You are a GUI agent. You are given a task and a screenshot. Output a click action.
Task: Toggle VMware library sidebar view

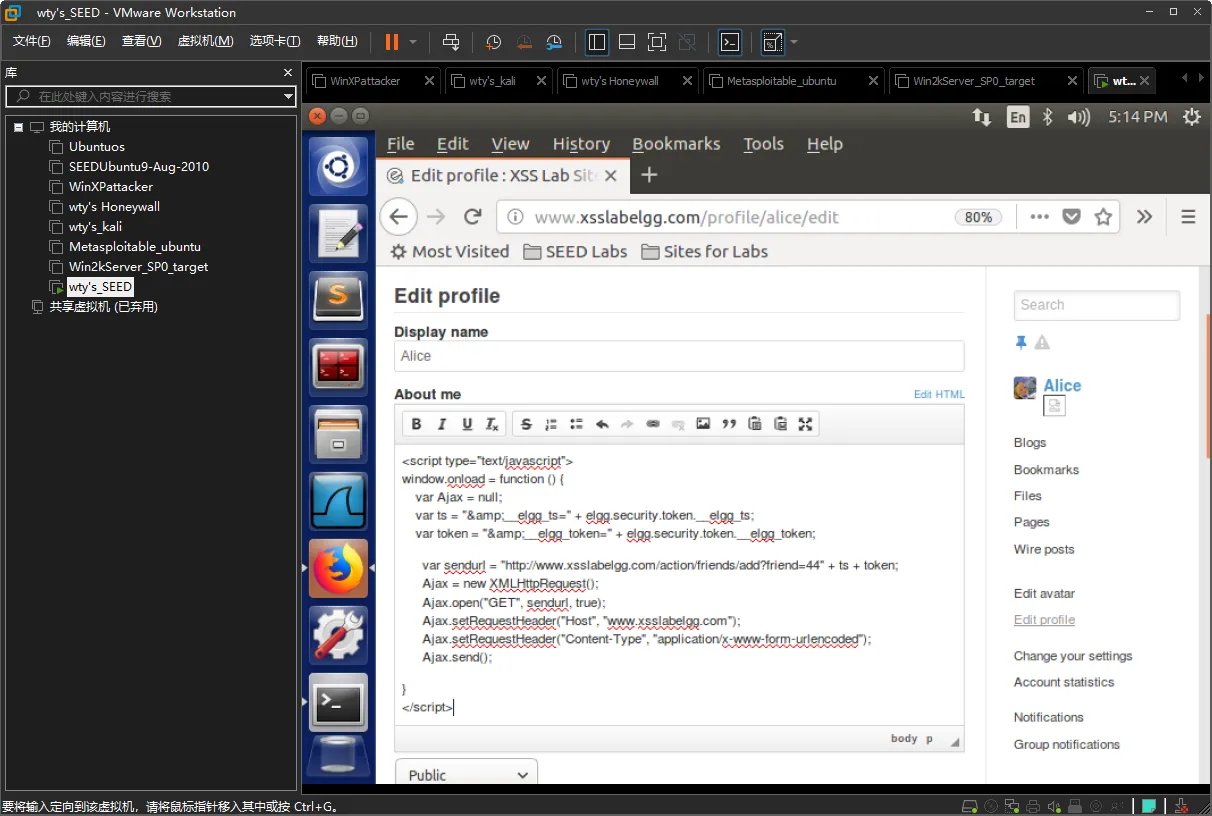pyautogui.click(x=597, y=42)
